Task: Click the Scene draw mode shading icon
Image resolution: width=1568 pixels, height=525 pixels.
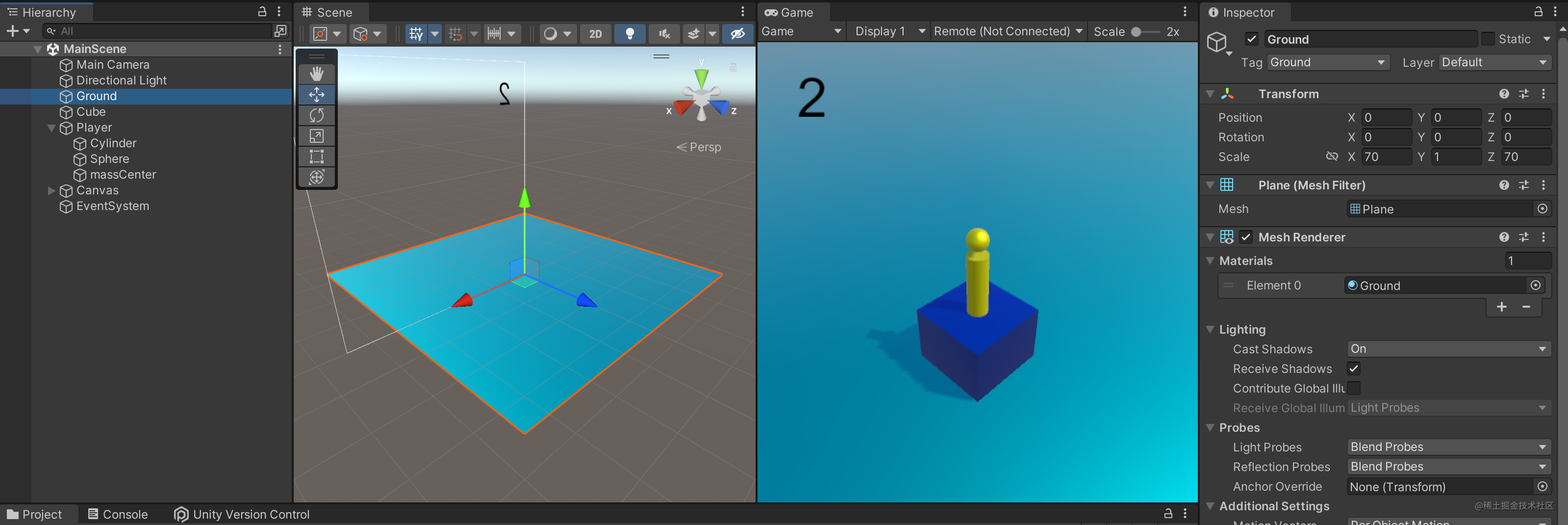Action: point(550,33)
